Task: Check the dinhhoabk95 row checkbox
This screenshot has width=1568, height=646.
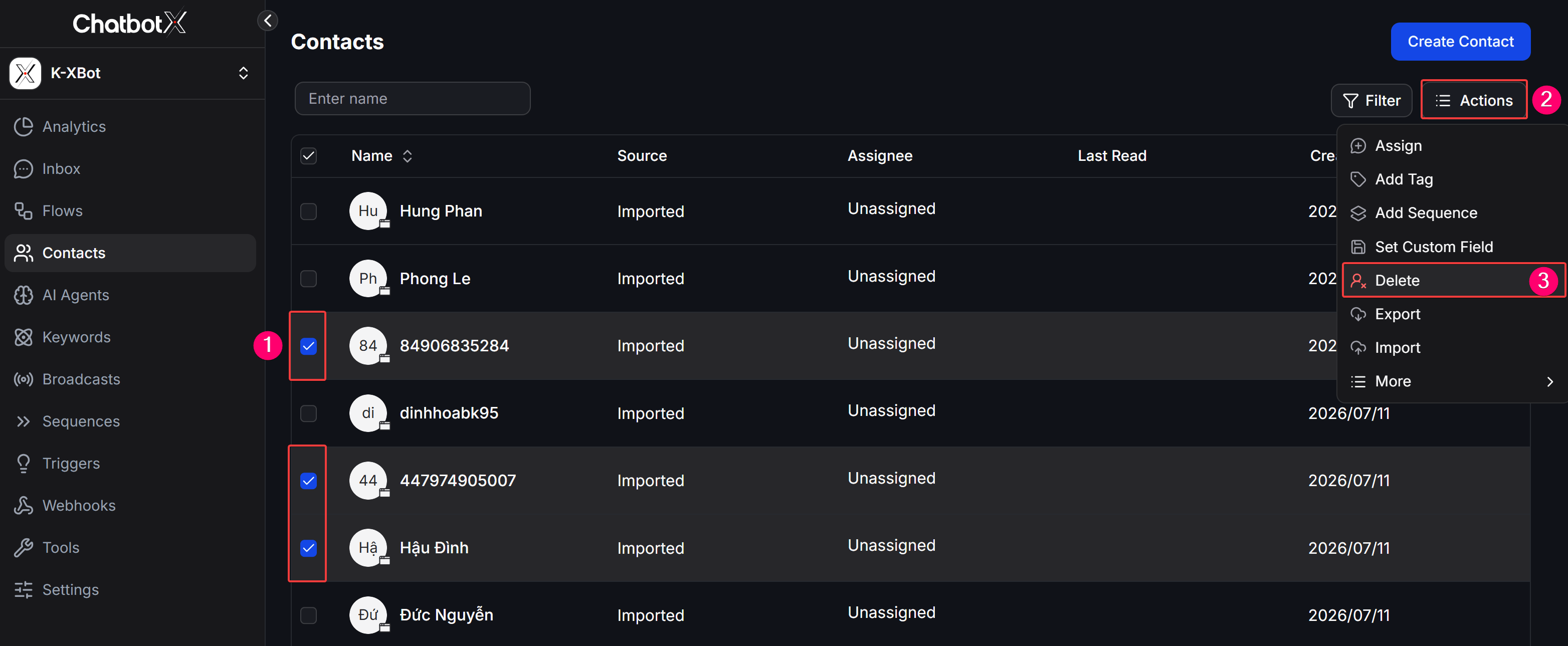Action: (x=309, y=413)
